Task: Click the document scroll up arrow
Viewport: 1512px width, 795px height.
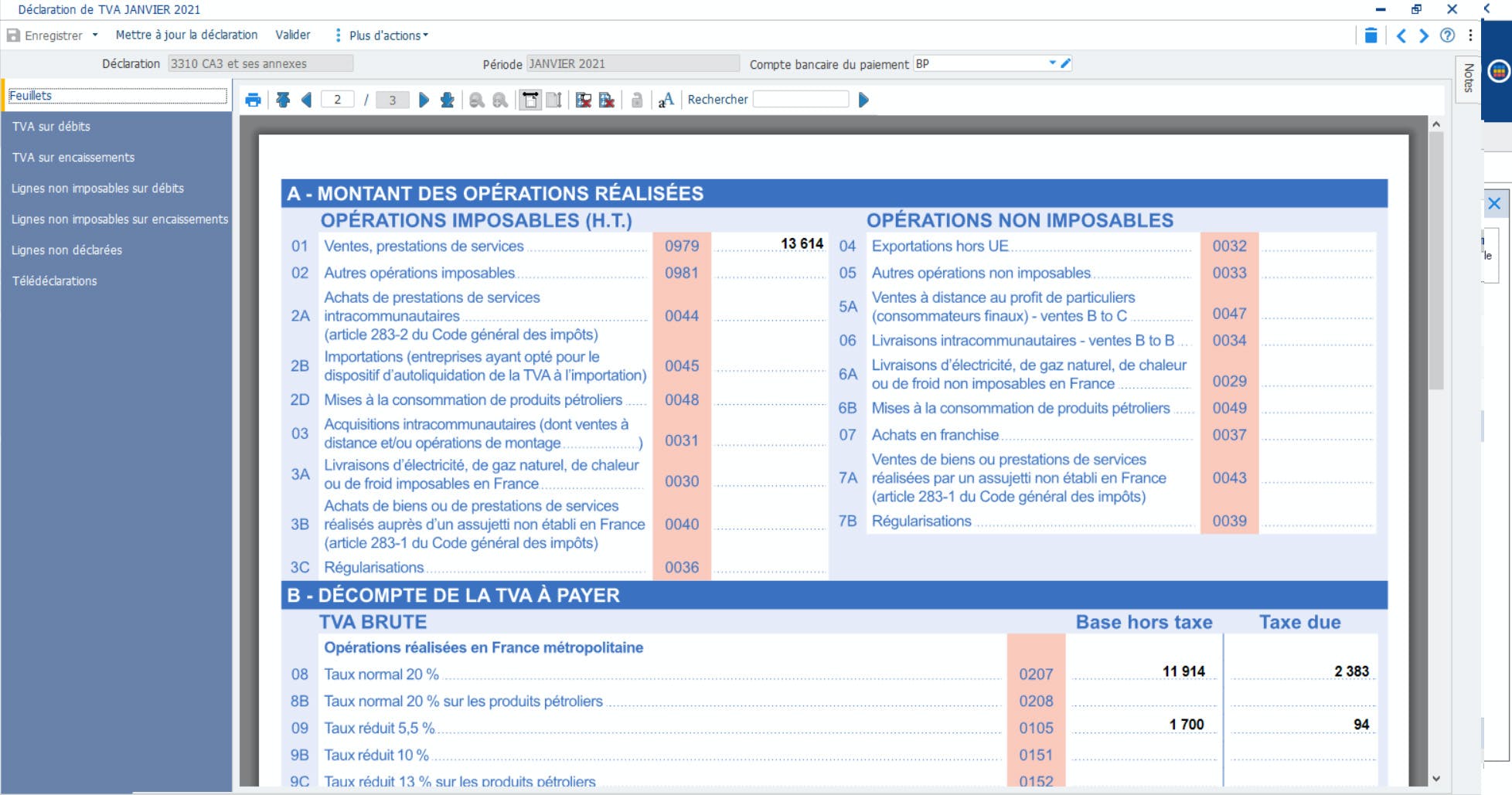Action: [x=1436, y=124]
